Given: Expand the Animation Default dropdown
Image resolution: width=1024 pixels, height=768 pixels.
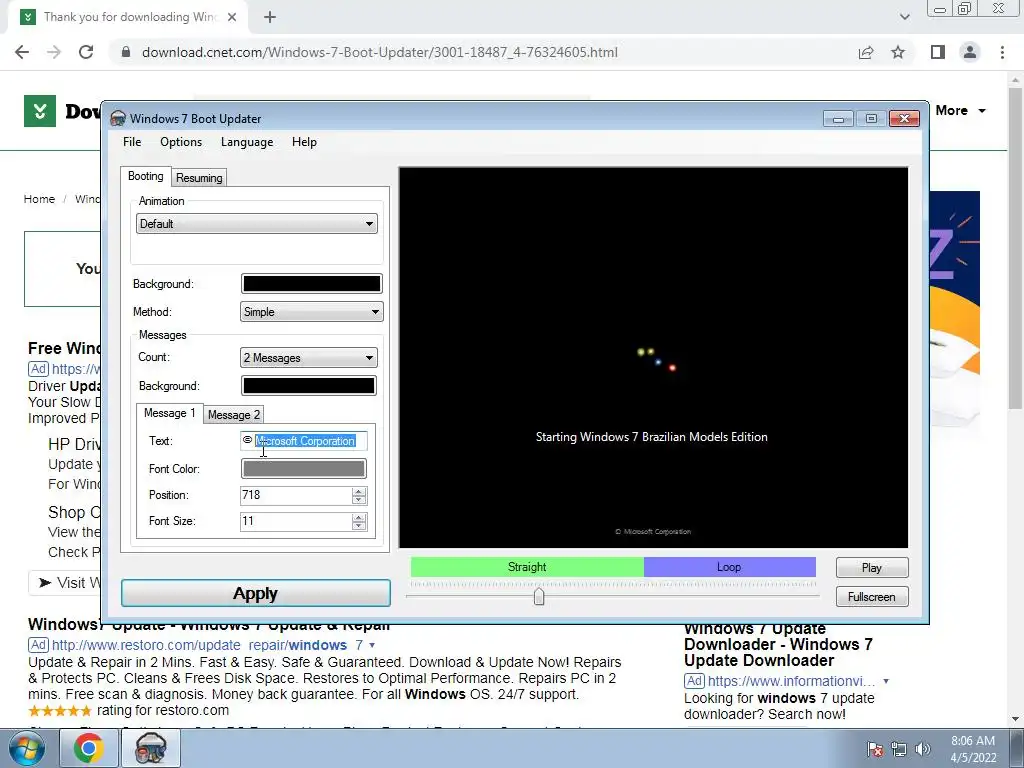Looking at the screenshot, I should 257,224.
